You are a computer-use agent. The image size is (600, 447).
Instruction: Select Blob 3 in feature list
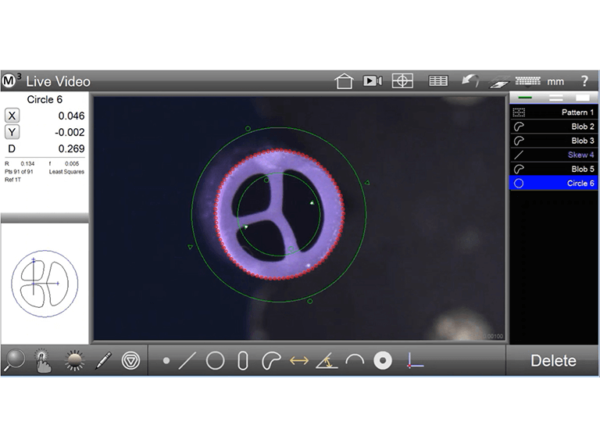click(553, 141)
